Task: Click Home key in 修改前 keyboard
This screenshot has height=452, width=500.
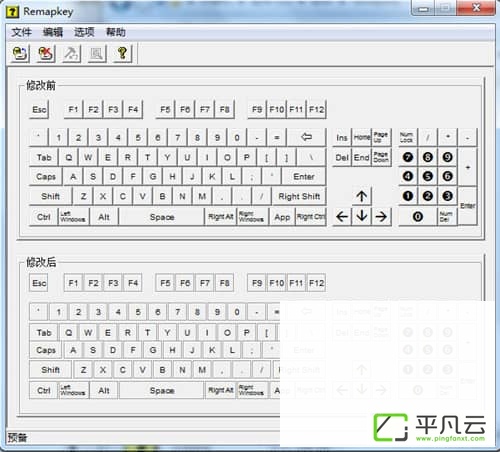Action: (x=362, y=137)
